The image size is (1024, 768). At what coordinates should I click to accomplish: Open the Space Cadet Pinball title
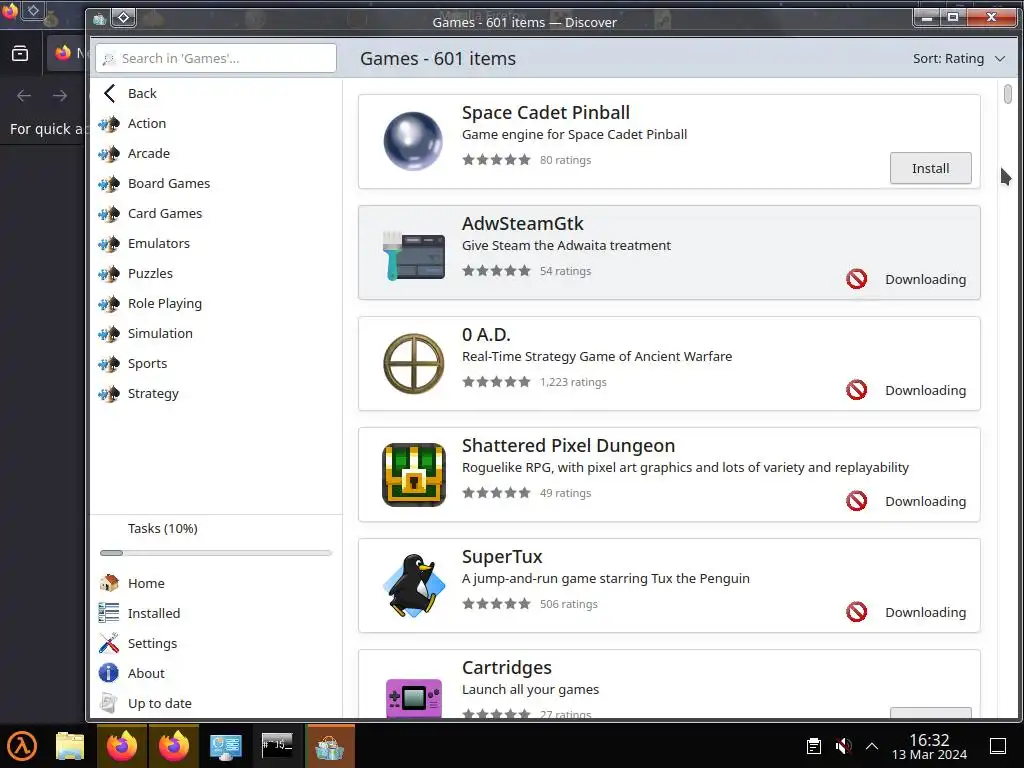click(x=545, y=112)
